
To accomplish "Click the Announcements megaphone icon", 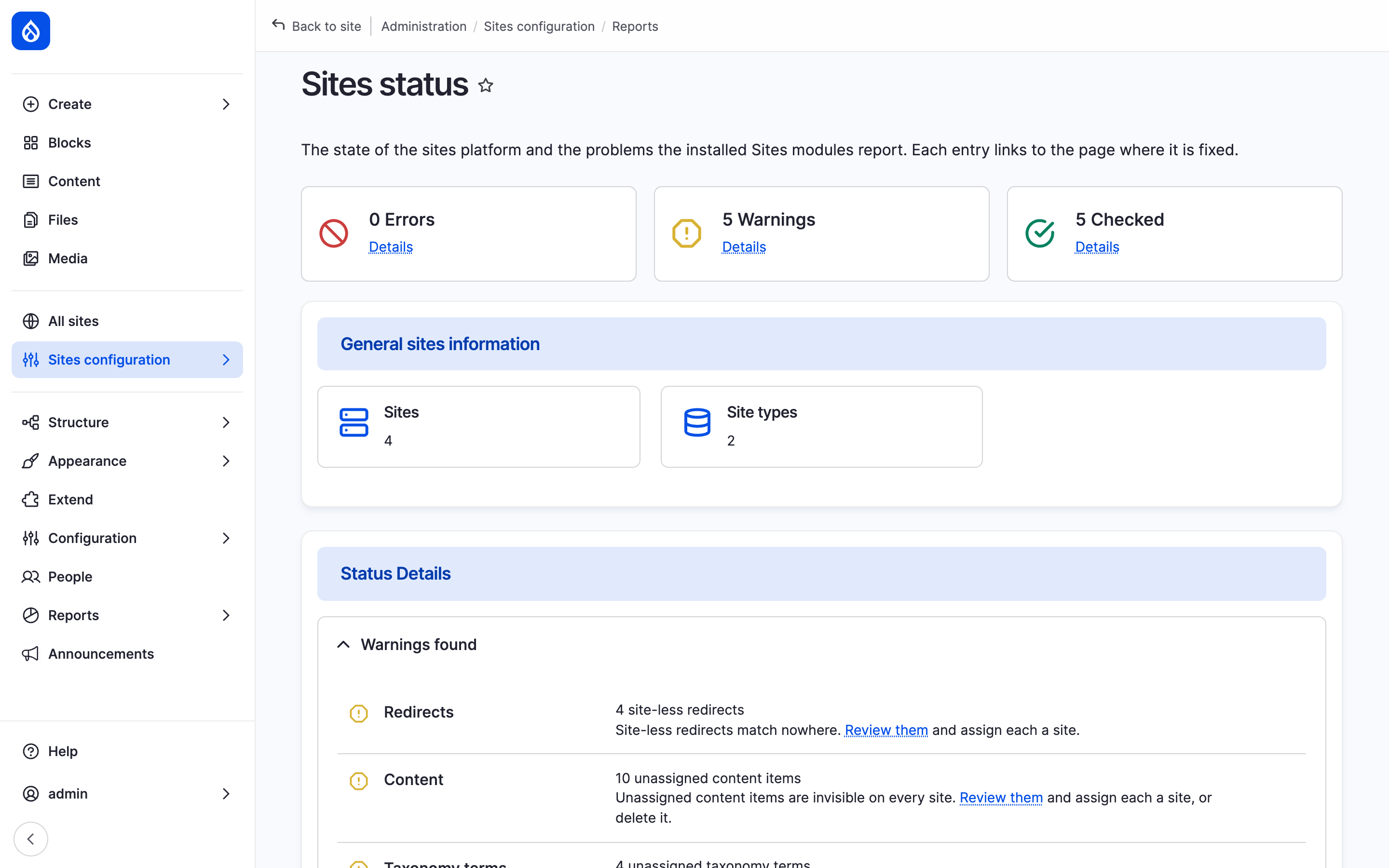I will click(30, 654).
